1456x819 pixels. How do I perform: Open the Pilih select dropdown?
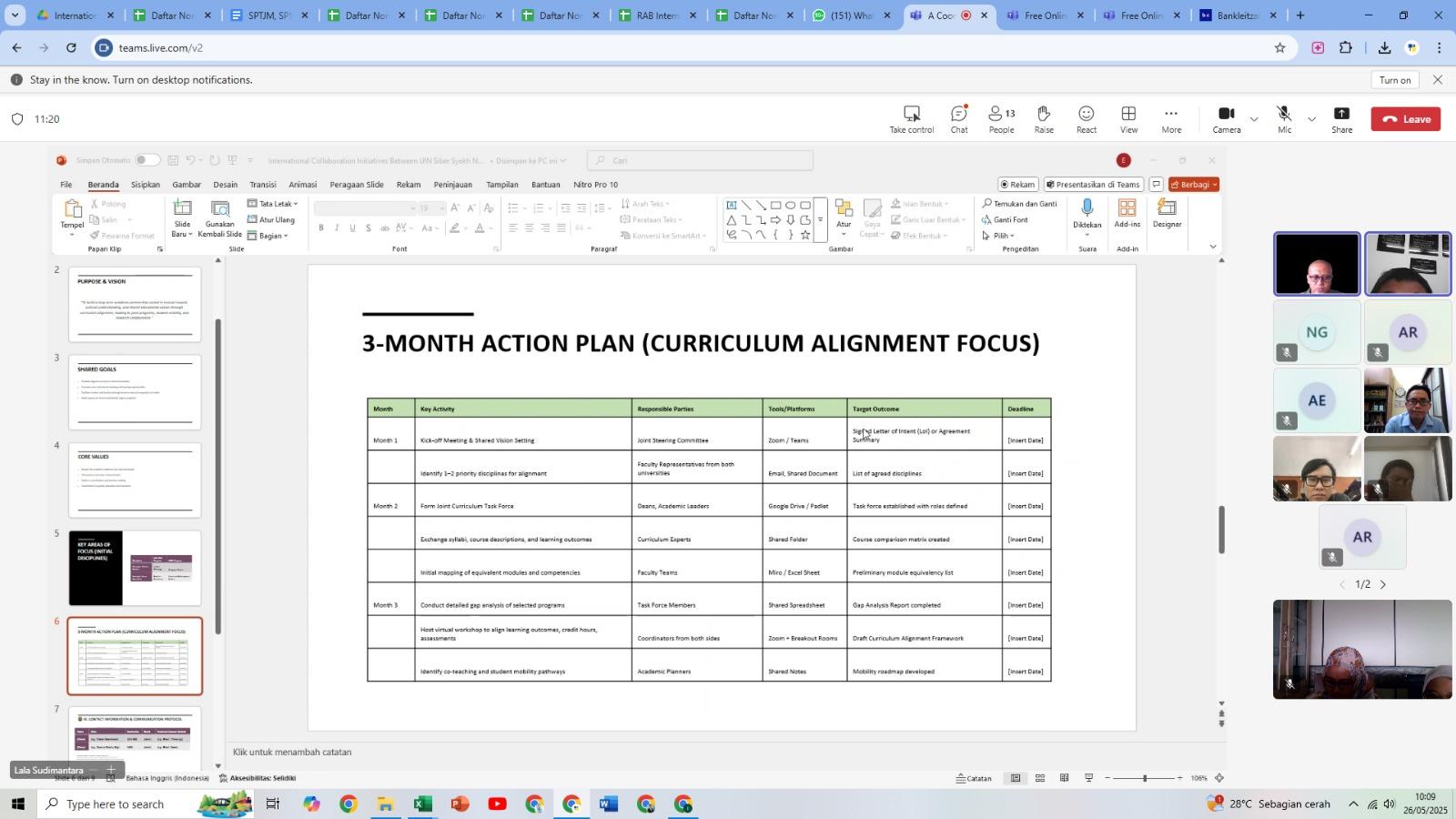click(x=998, y=236)
